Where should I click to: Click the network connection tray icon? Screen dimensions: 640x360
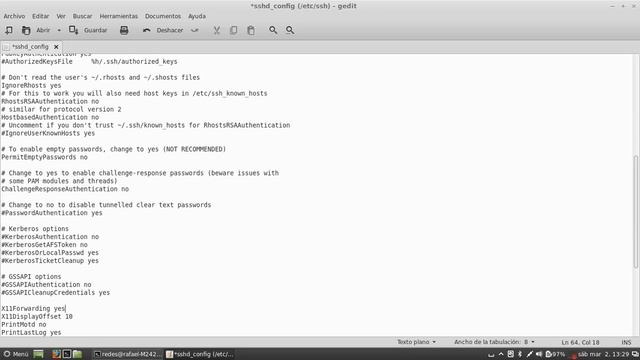[529, 354]
